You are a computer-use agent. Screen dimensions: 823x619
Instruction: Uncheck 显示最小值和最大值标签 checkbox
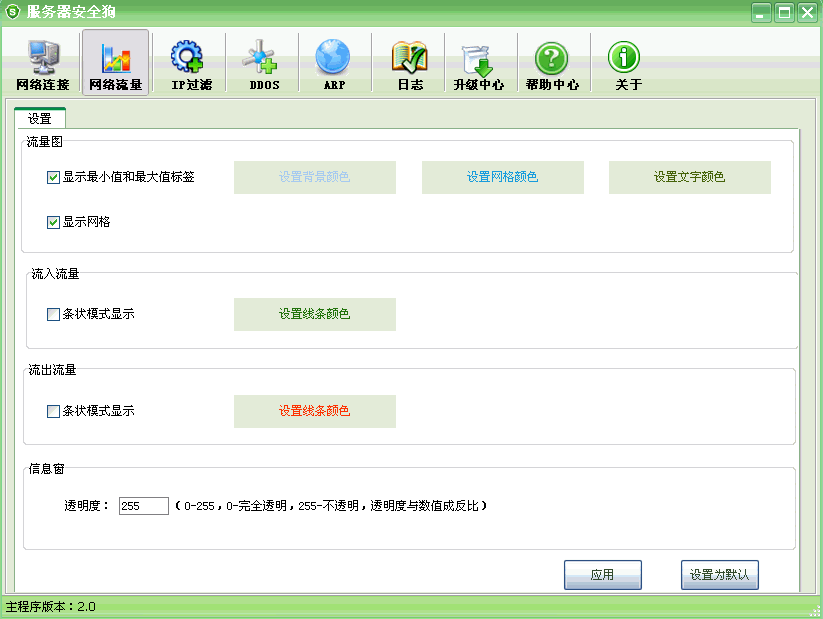click(54, 178)
